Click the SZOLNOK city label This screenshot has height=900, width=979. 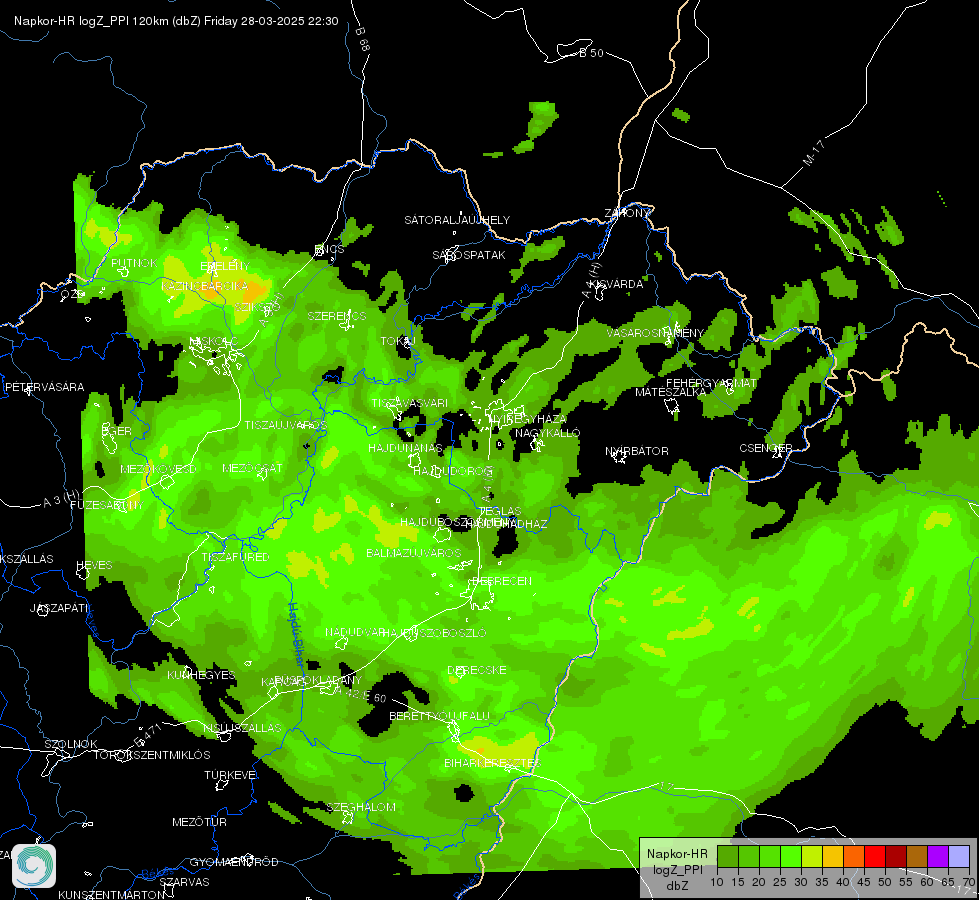pos(71,744)
